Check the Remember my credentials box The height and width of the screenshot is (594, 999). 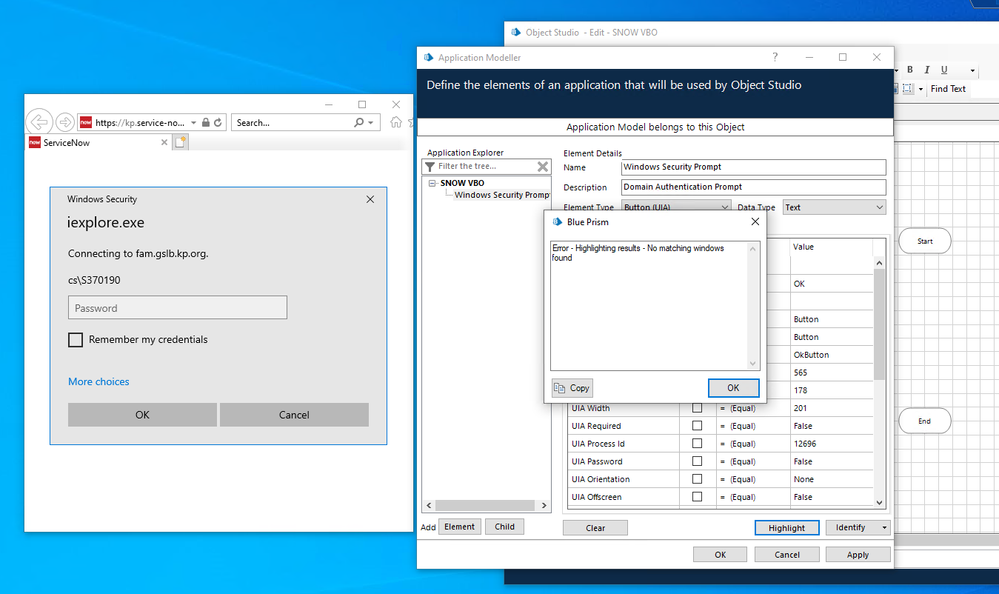pyautogui.click(x=76, y=340)
